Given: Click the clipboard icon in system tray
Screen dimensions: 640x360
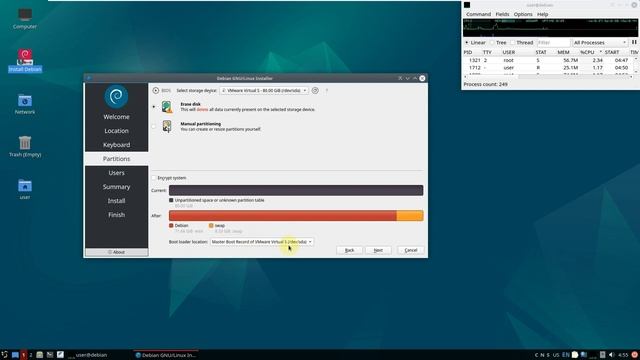Looking at the screenshot, I should coord(575,355).
